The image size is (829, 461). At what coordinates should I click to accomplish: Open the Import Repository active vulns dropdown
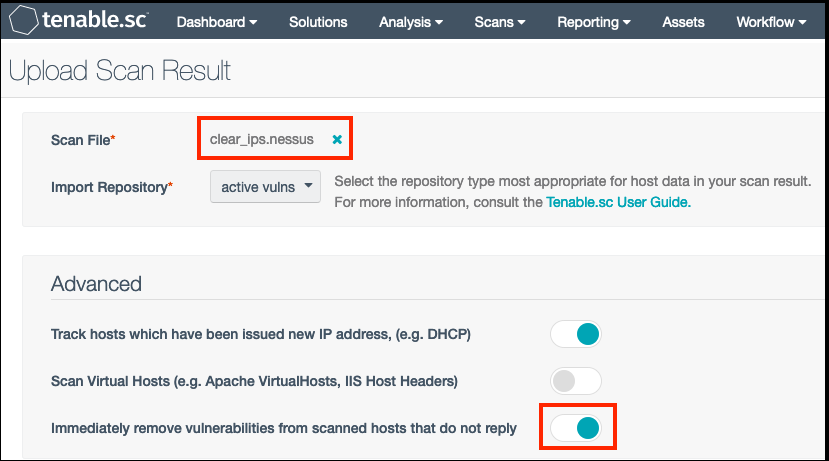click(x=265, y=187)
